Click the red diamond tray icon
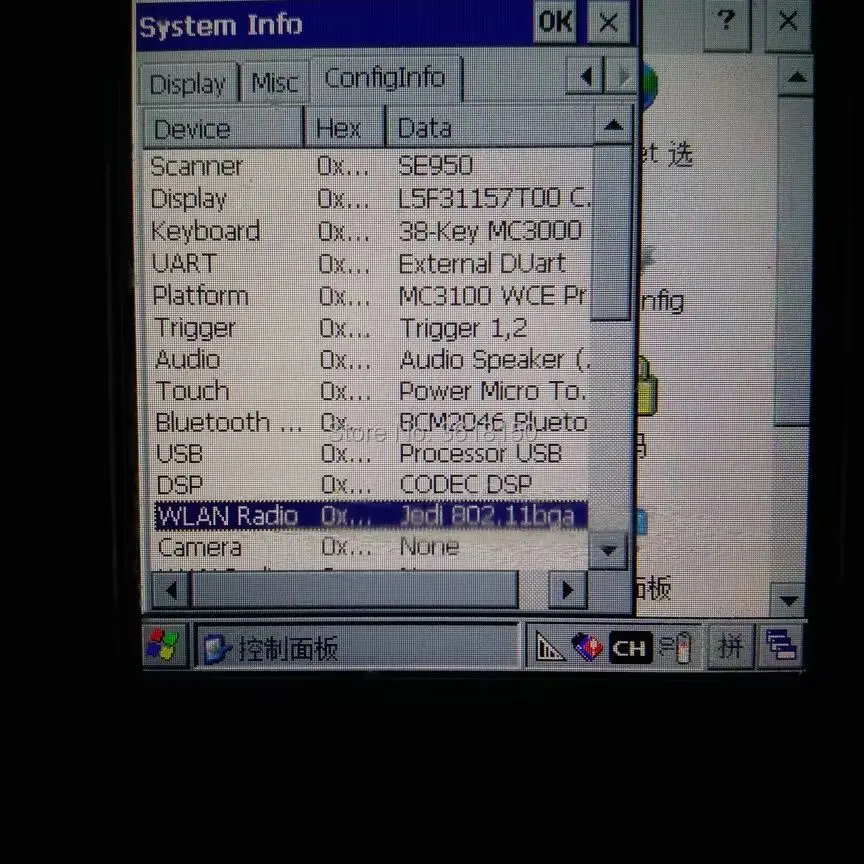This screenshot has width=864, height=864. [587, 646]
